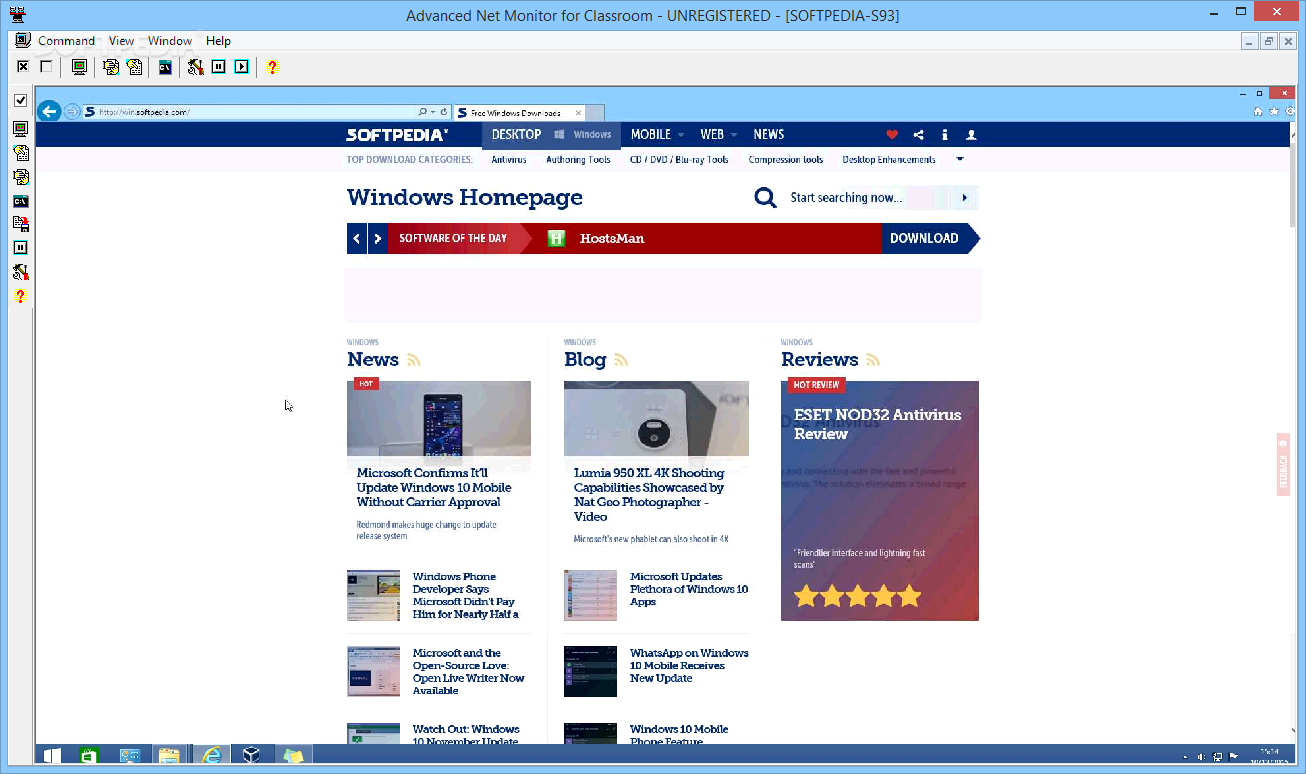Click the RSS feed icon beside Reviews

click(873, 360)
